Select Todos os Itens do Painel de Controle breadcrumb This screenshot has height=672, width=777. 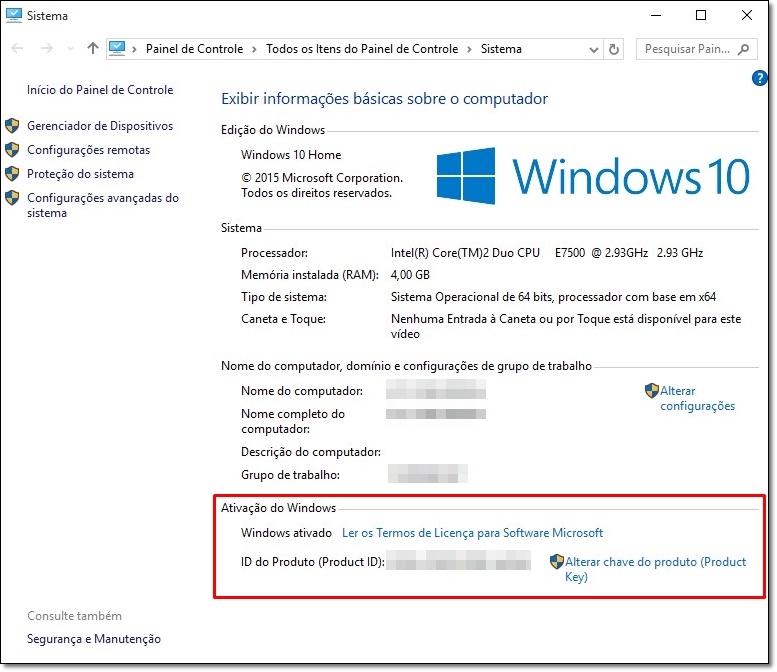(362, 49)
